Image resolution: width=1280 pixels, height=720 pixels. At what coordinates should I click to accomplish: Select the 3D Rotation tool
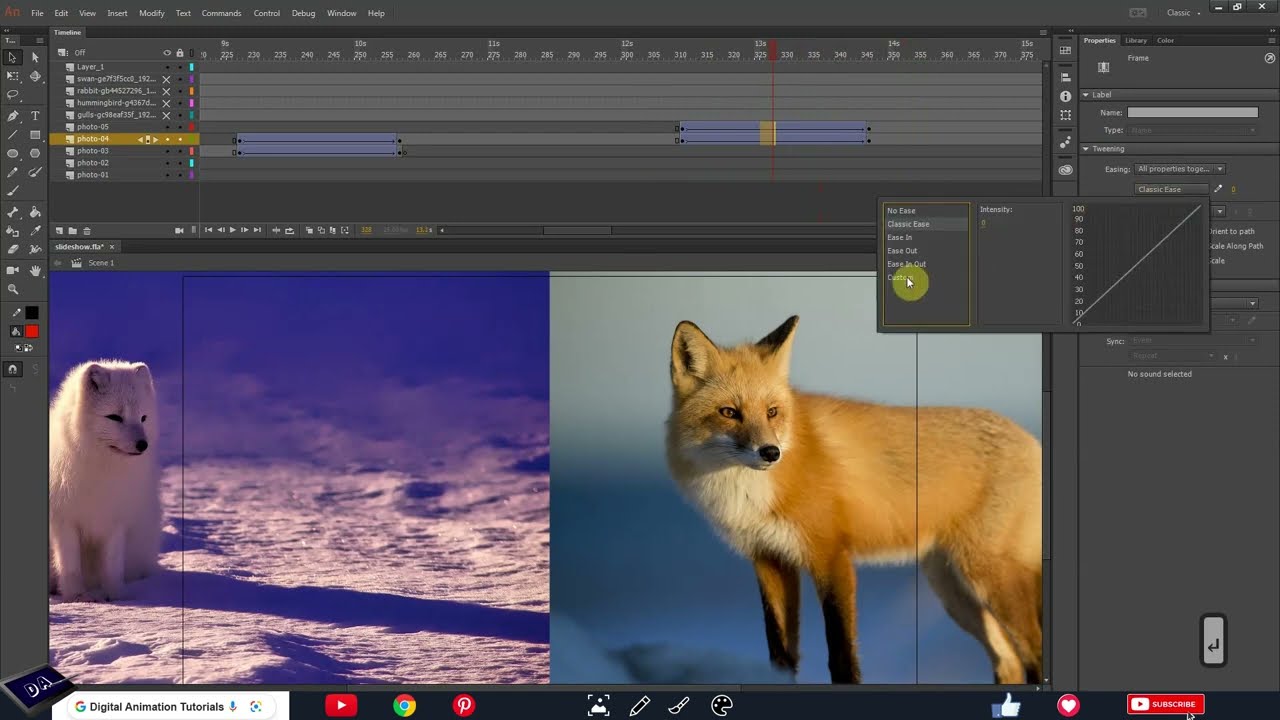point(35,76)
